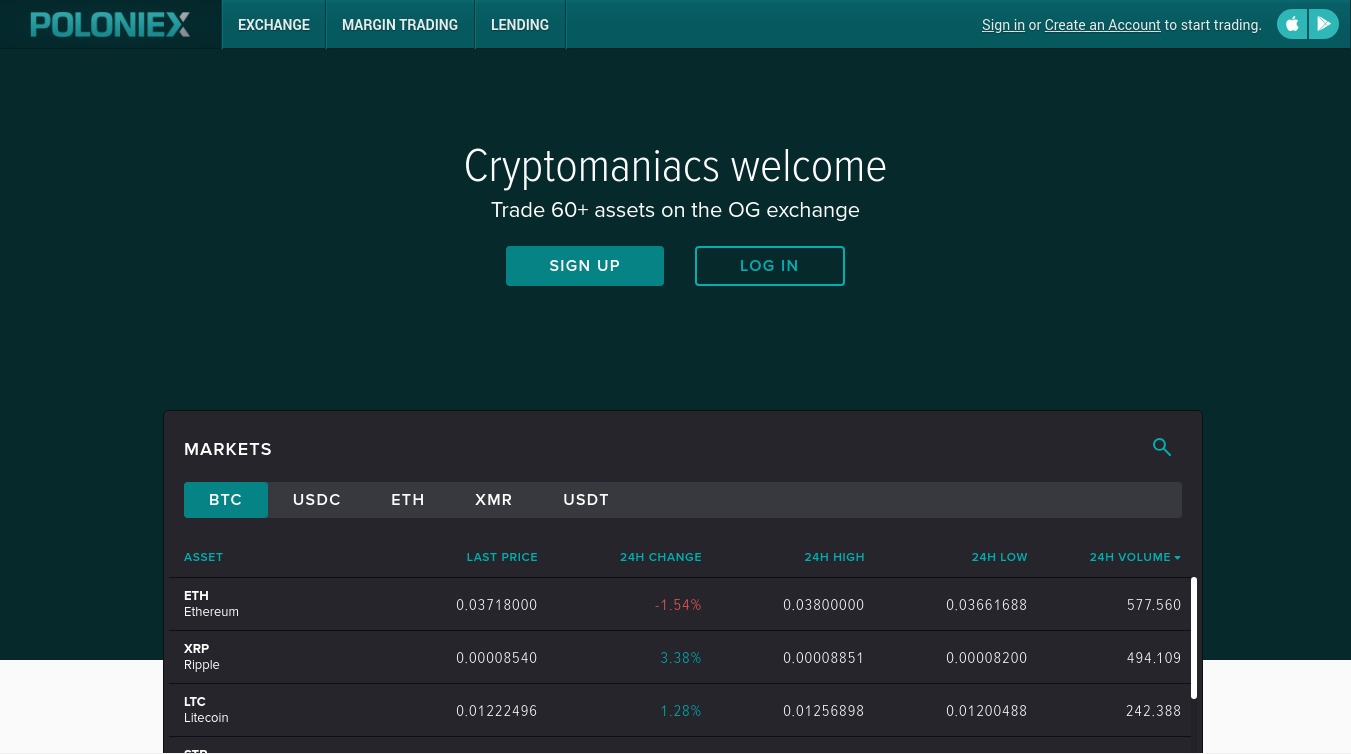The image size is (1351, 754).
Task: Open the Google Play store icon
Action: pos(1323,24)
